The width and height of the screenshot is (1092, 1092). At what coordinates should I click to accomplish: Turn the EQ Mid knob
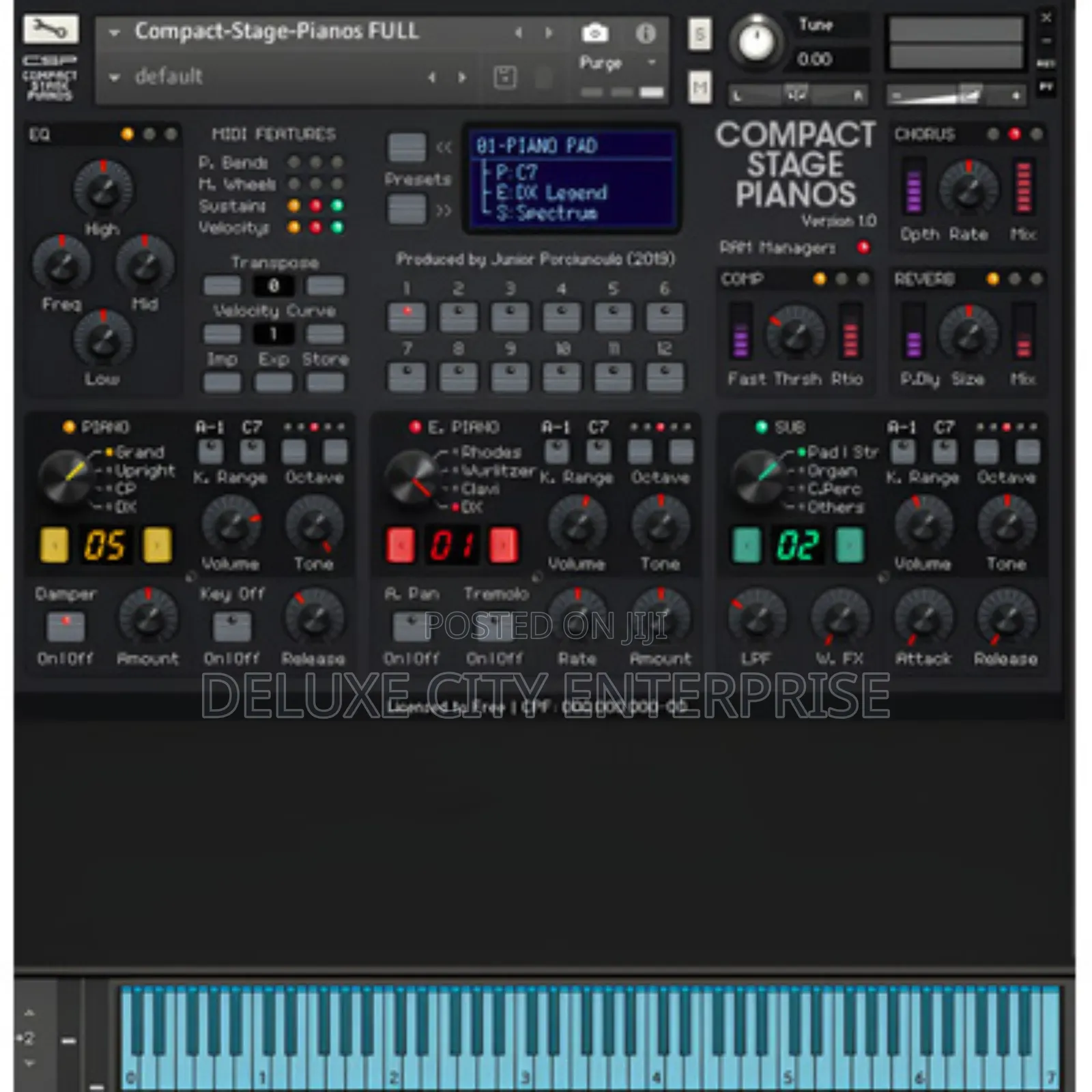click(145, 264)
